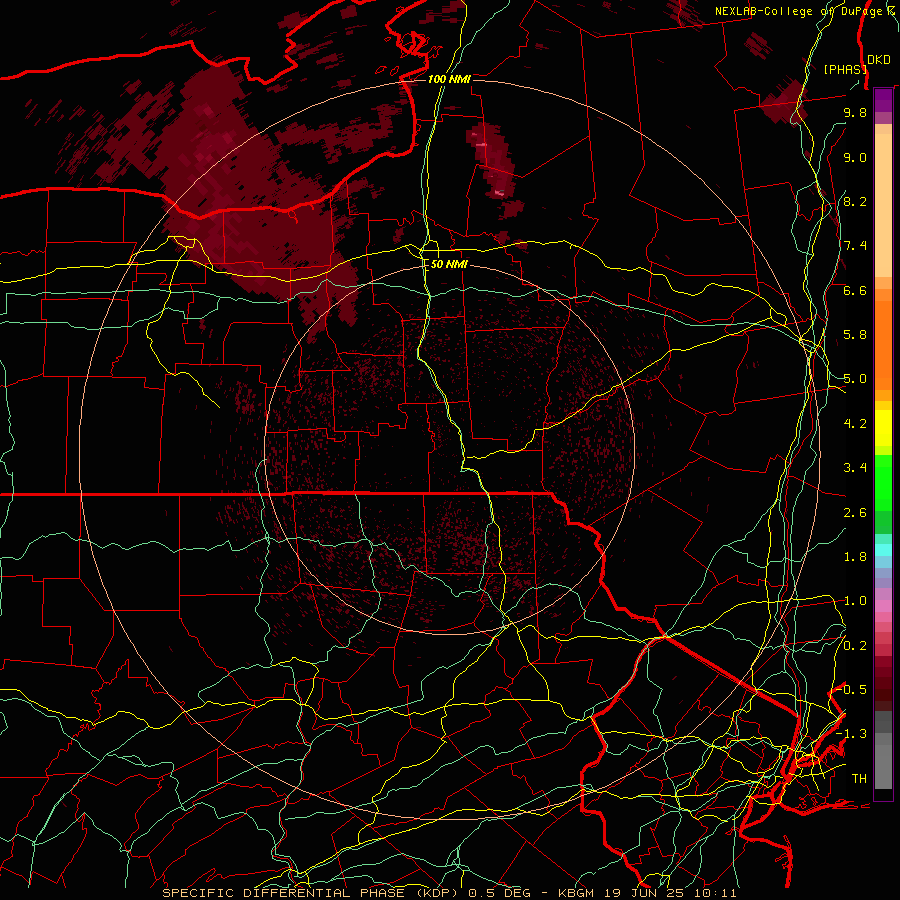This screenshot has width=900, height=900.
Task: Click the bright green band of the color scale
Action: click(x=883, y=482)
